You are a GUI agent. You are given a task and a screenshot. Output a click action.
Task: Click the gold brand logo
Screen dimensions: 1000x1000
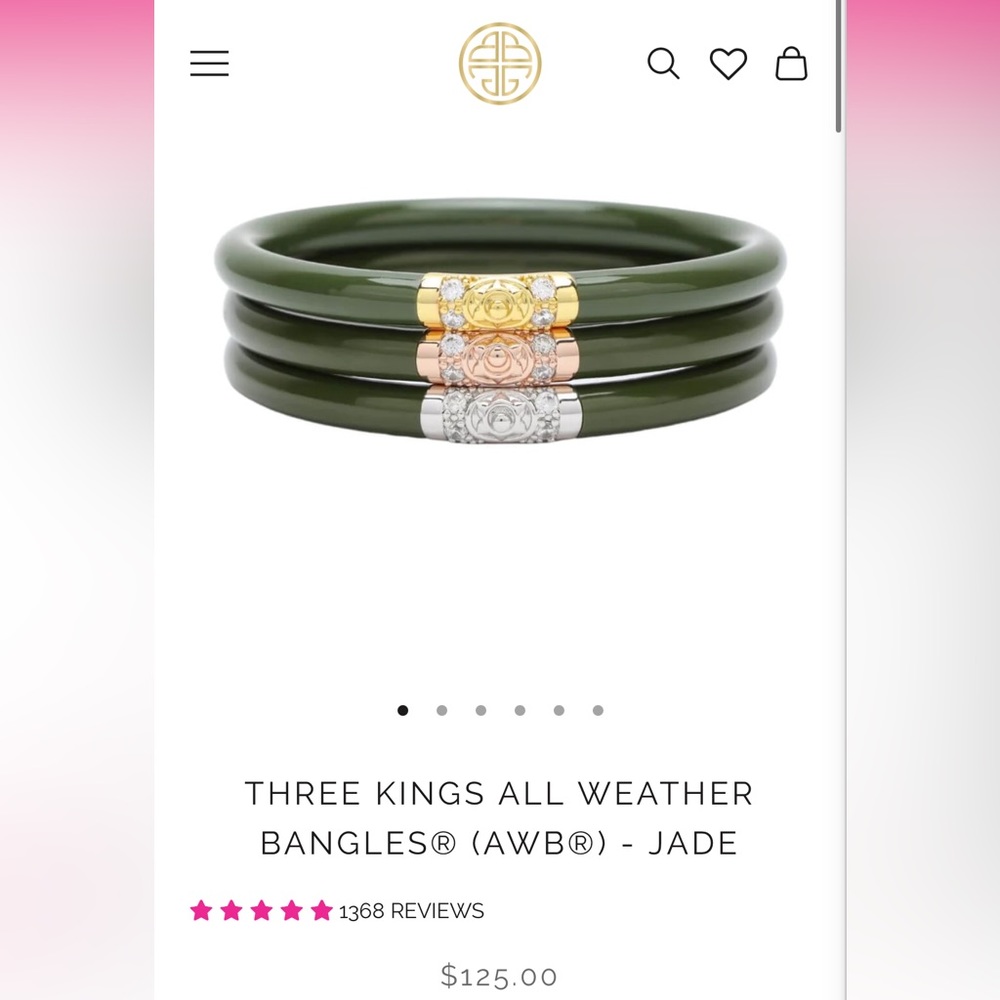click(500, 63)
